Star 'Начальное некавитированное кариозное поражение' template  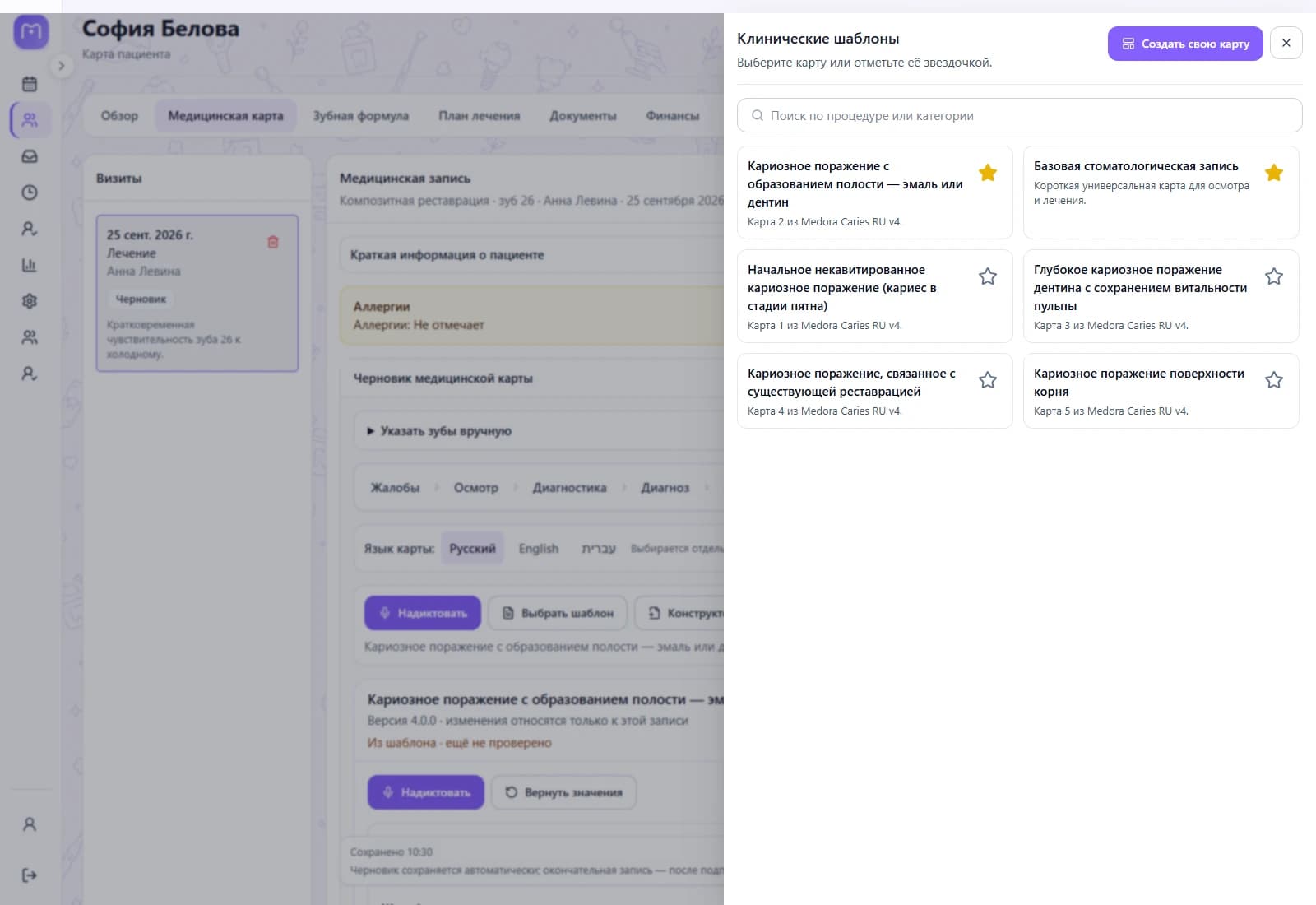click(988, 276)
